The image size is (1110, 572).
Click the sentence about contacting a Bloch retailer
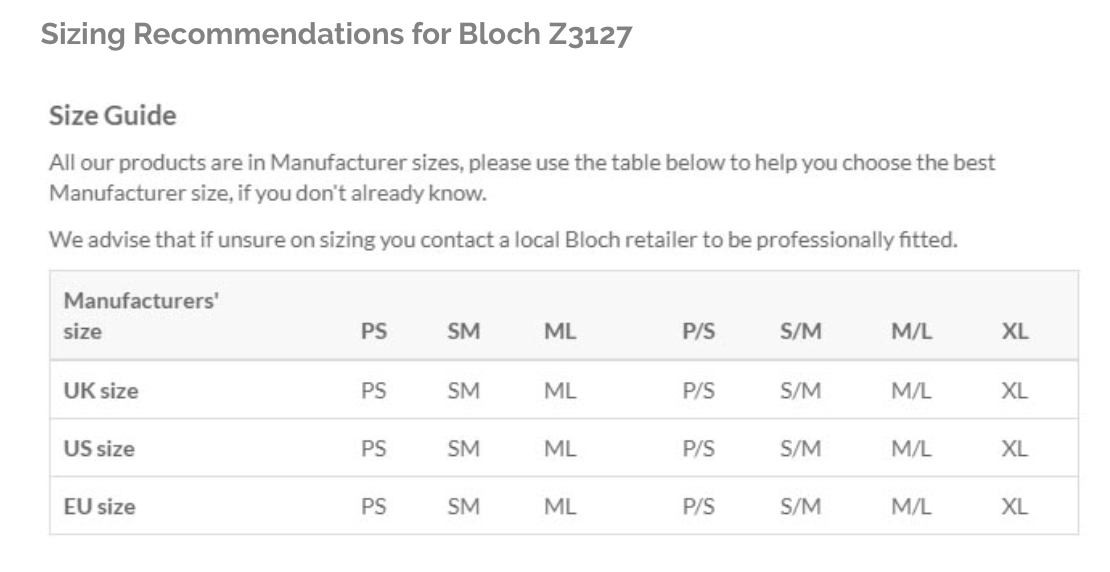tap(503, 240)
